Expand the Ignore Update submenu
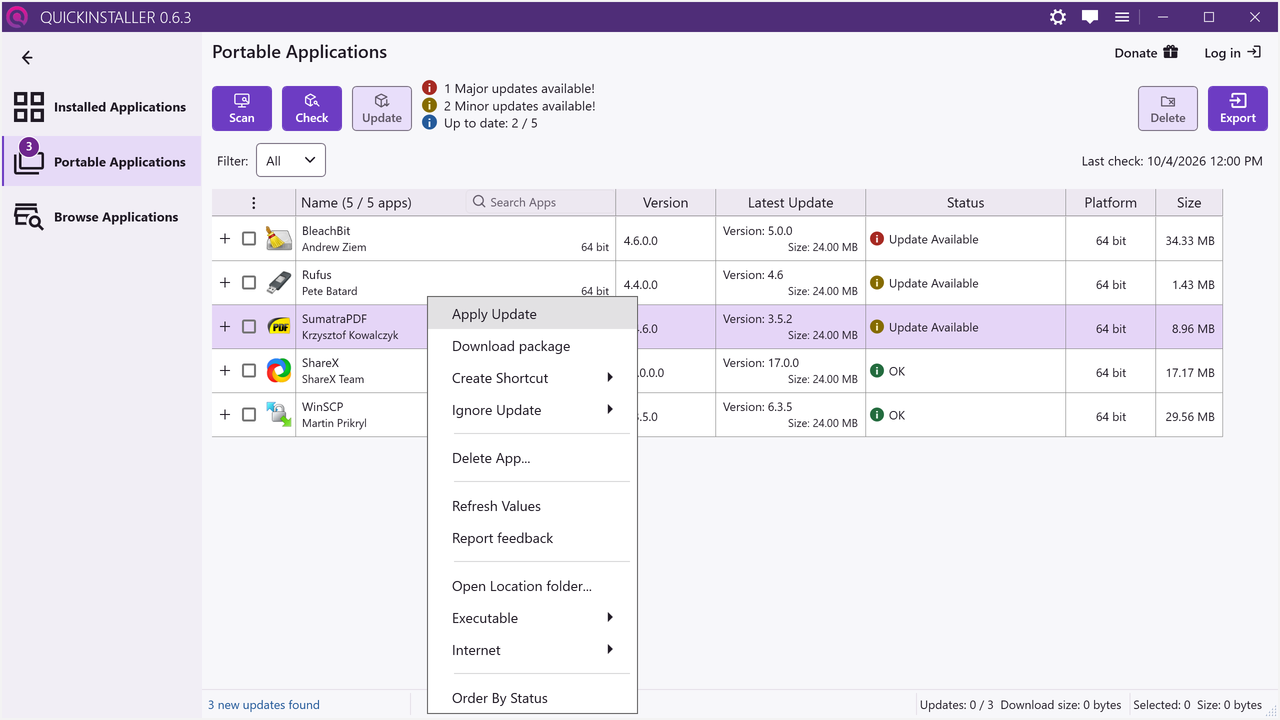 tap(532, 410)
